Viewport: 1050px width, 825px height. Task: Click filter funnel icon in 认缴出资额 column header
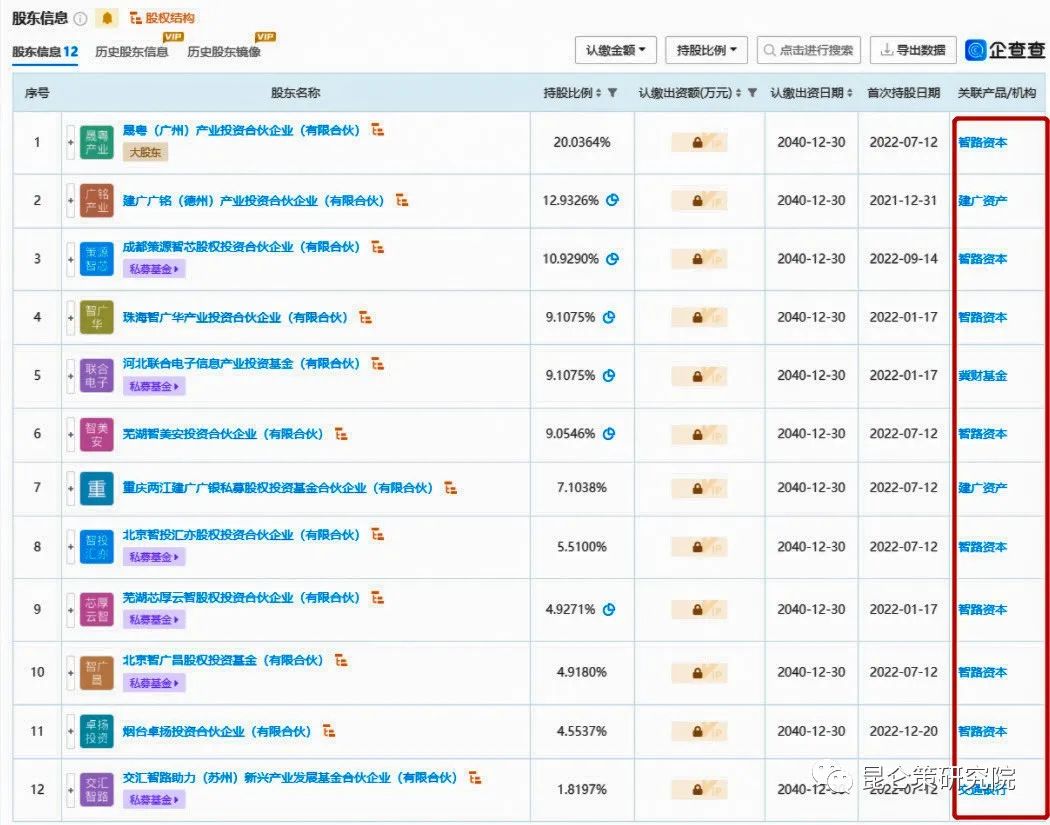click(752, 93)
